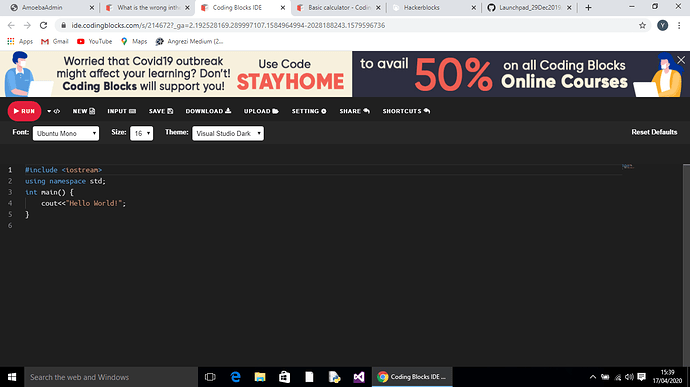The image size is (690, 387).
Task: Click the STAYHOME promo banner
Action: click(176, 74)
